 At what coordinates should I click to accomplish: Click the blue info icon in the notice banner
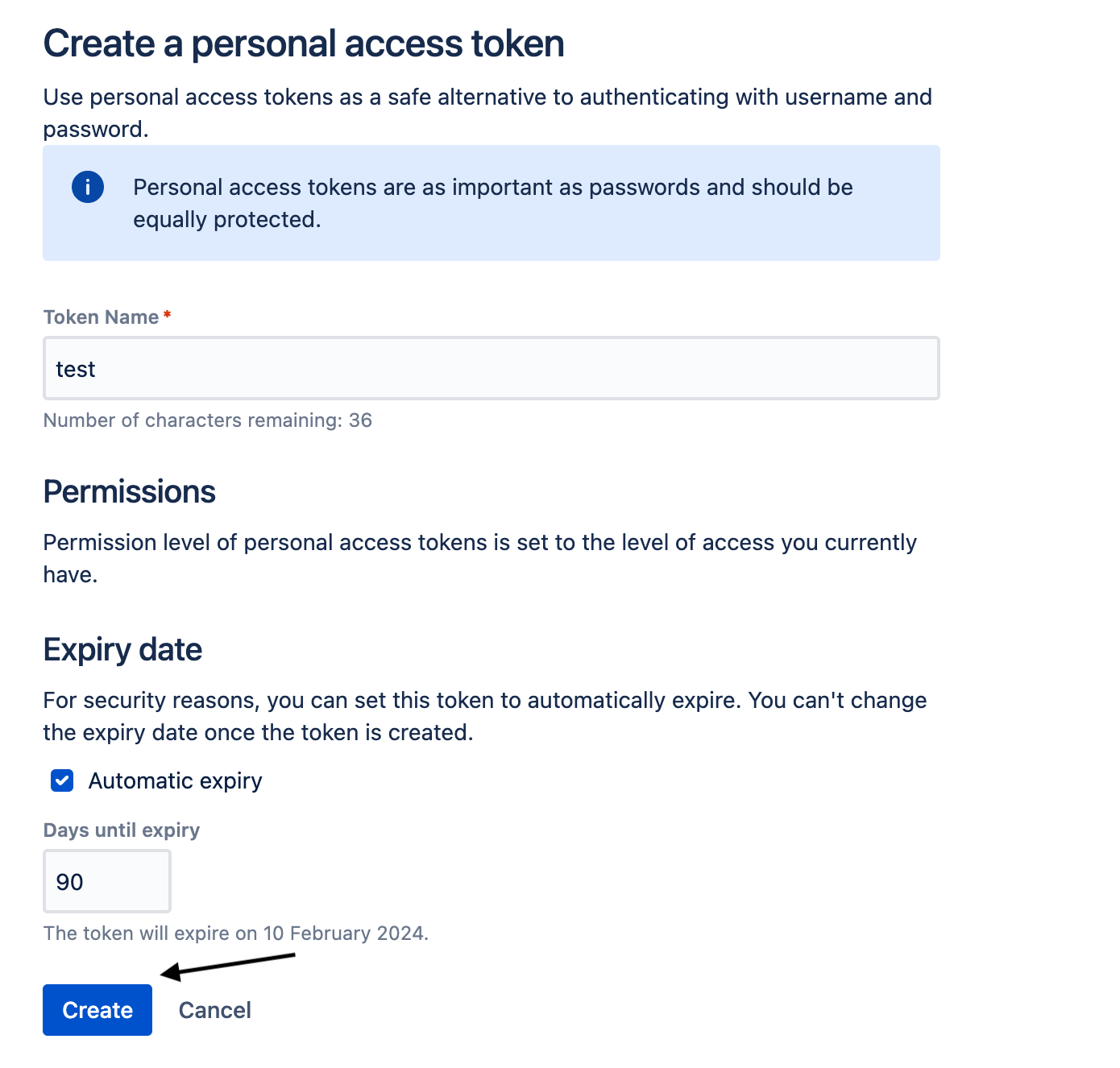[88, 187]
